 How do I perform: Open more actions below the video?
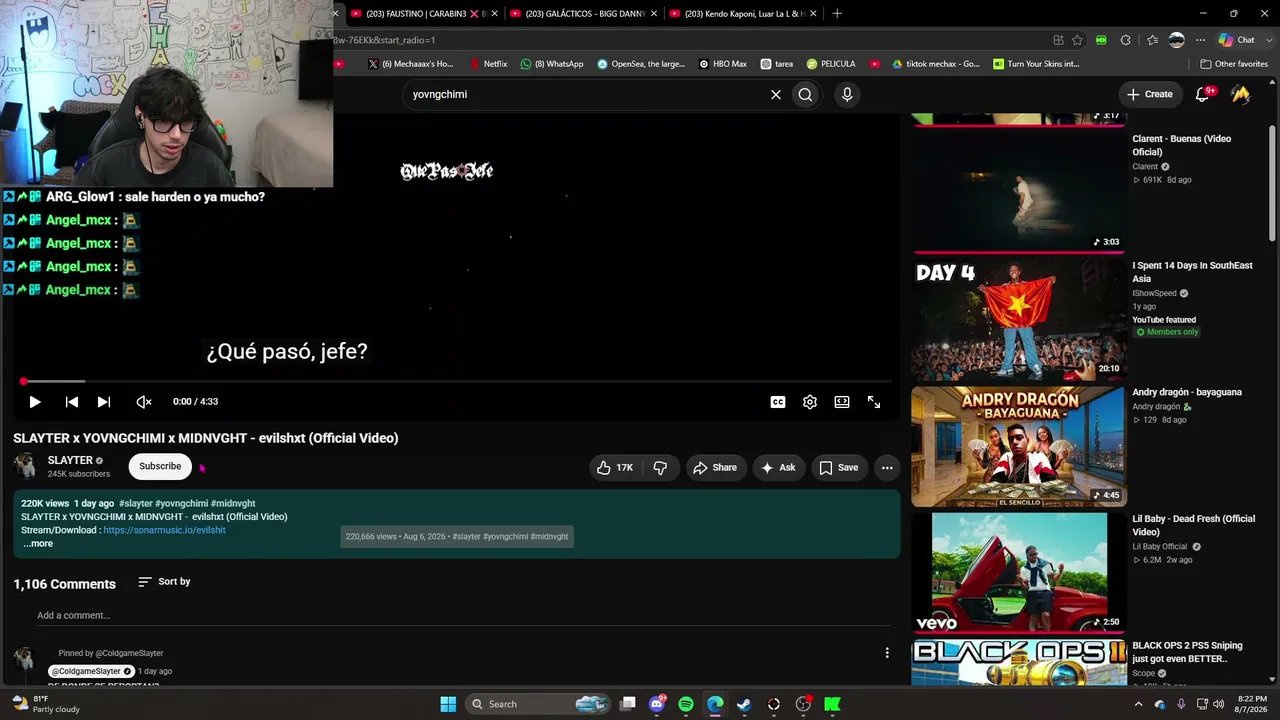coord(887,467)
